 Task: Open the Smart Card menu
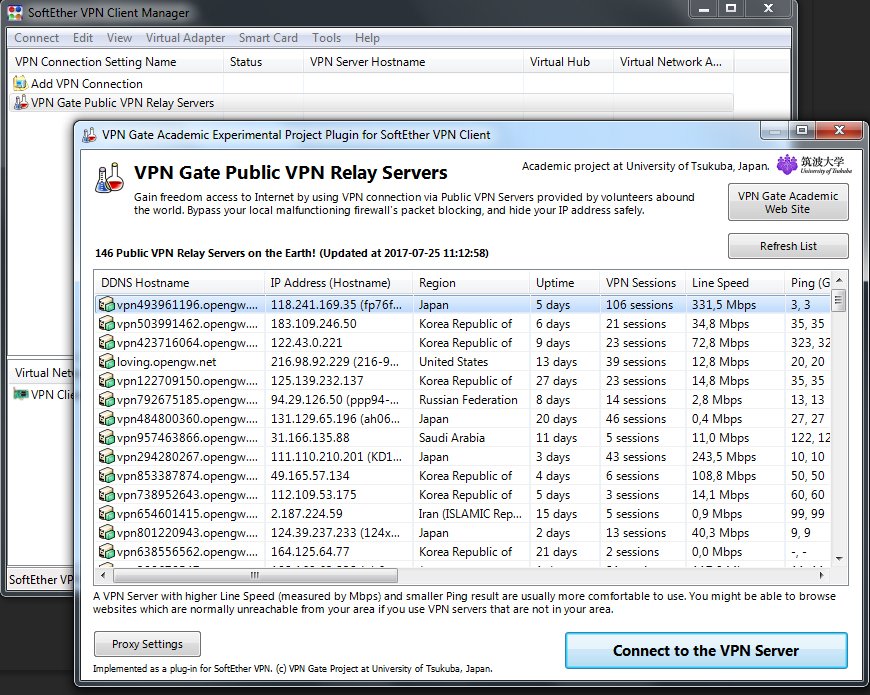pos(268,38)
